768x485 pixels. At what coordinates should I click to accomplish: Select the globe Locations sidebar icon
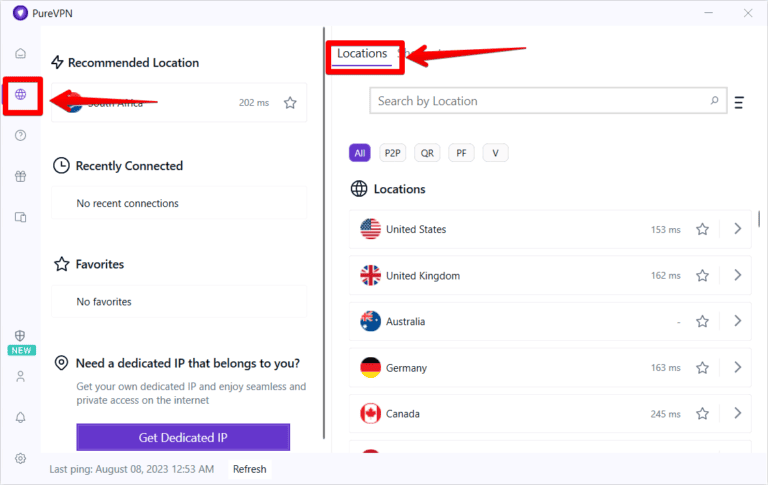[21, 95]
